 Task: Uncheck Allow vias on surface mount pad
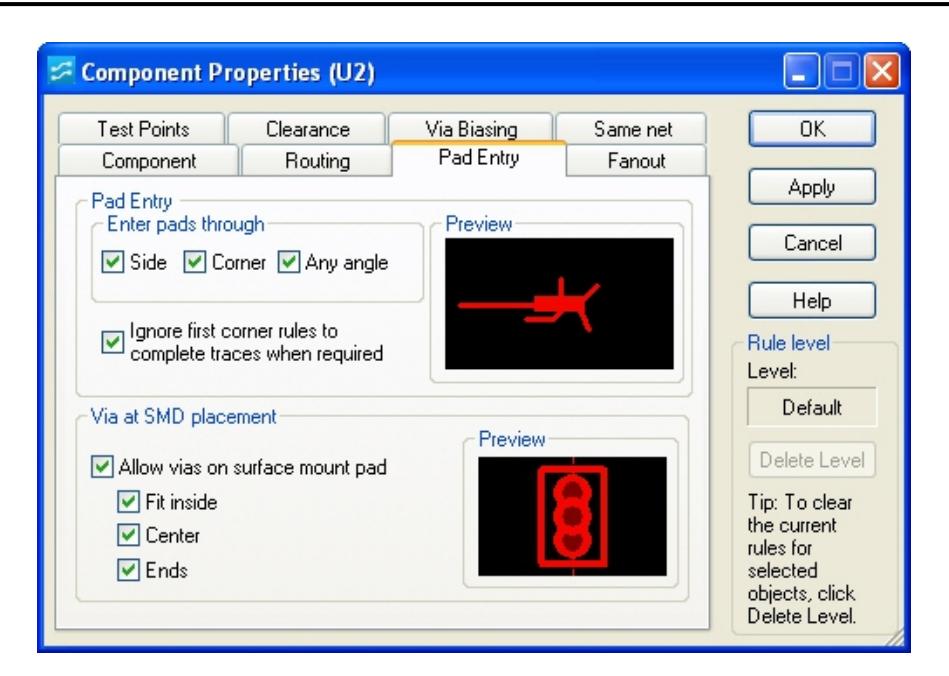click(x=101, y=465)
